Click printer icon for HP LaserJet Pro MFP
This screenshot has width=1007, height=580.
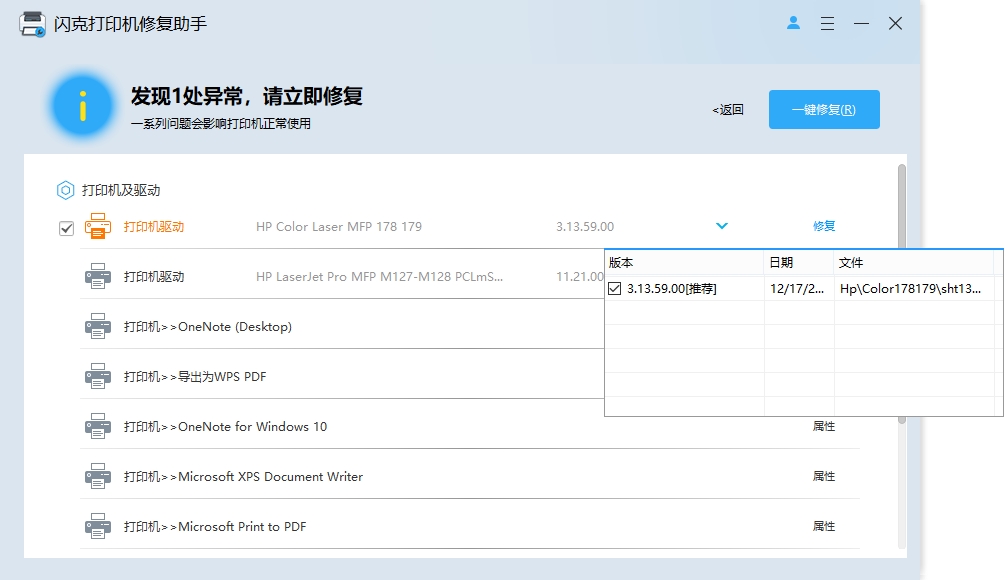click(98, 276)
